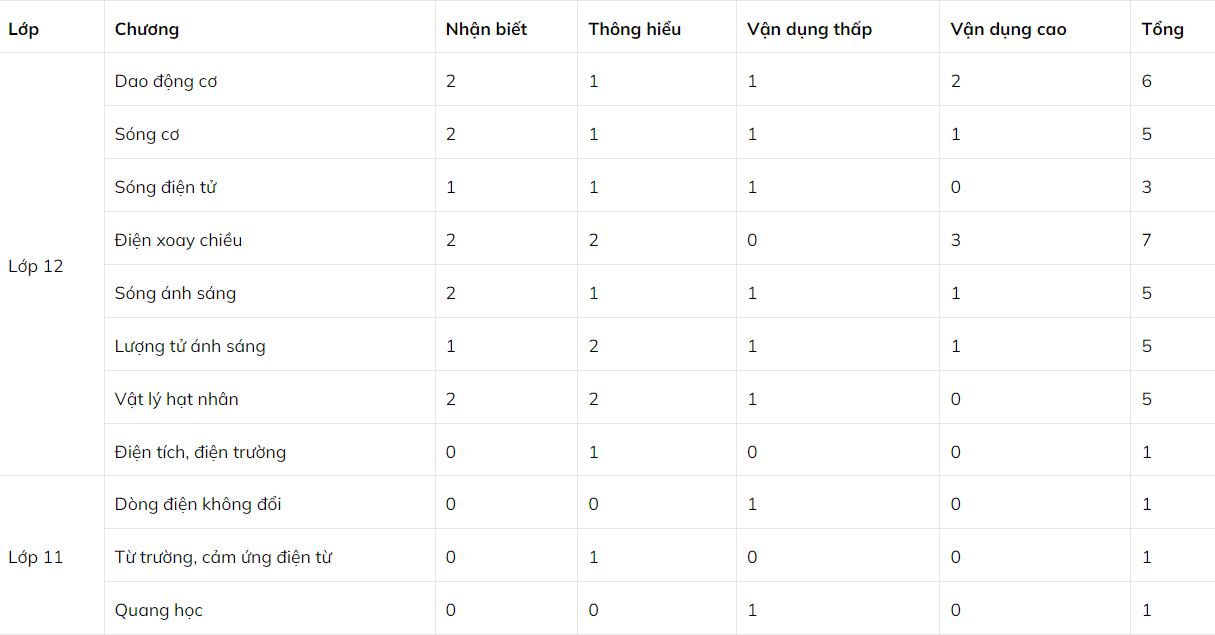The width and height of the screenshot is (1215, 635).
Task: Select the "Nhận biết" column header
Action: (x=486, y=29)
